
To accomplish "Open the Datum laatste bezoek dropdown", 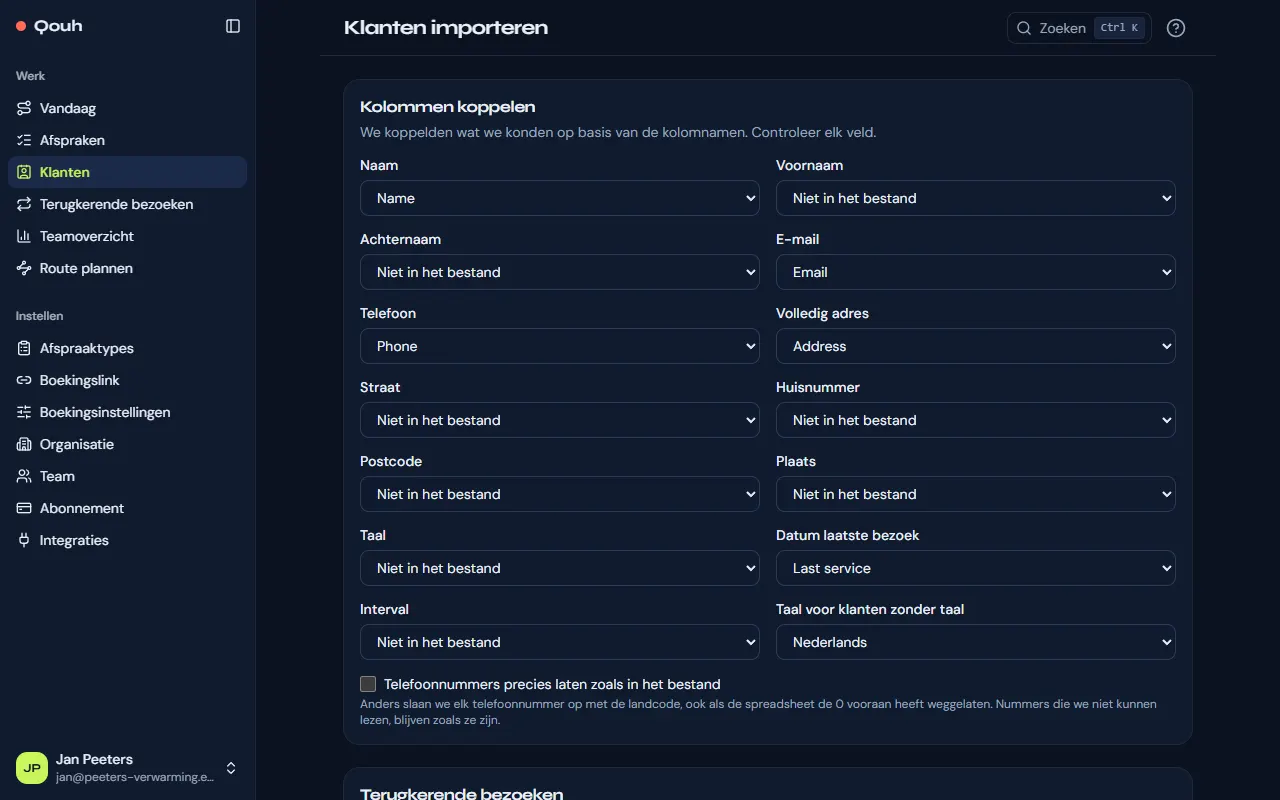I will pyautogui.click(x=976, y=568).
